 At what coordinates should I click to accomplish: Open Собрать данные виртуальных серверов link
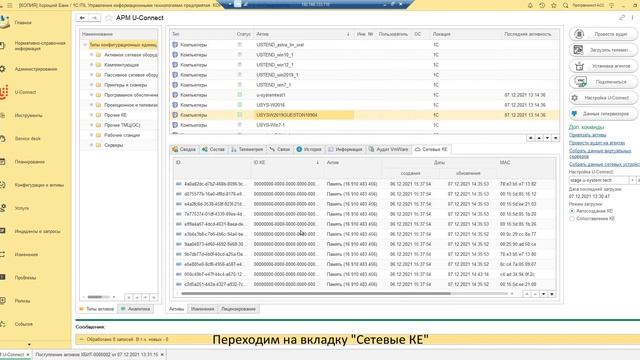pyautogui.click(x=600, y=153)
